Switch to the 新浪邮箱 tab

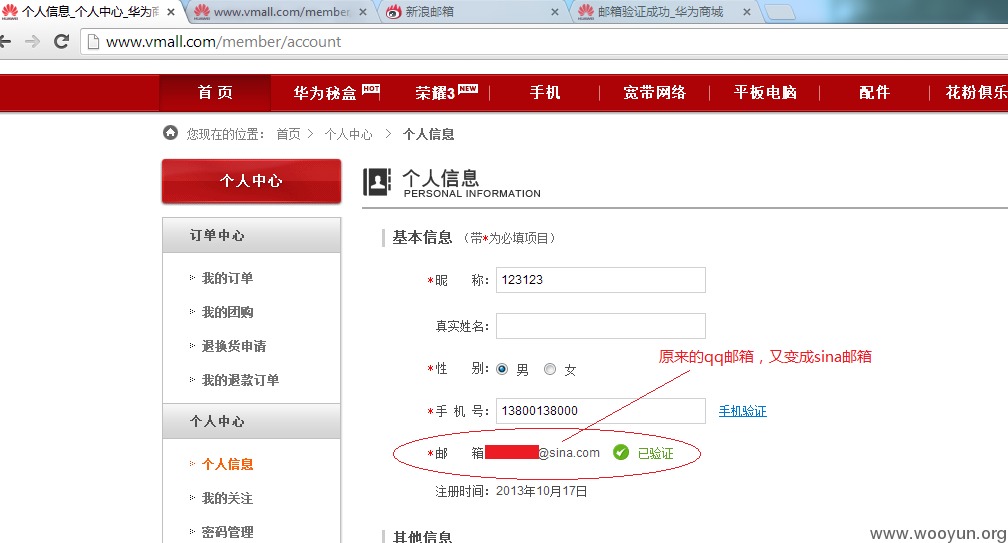476,12
